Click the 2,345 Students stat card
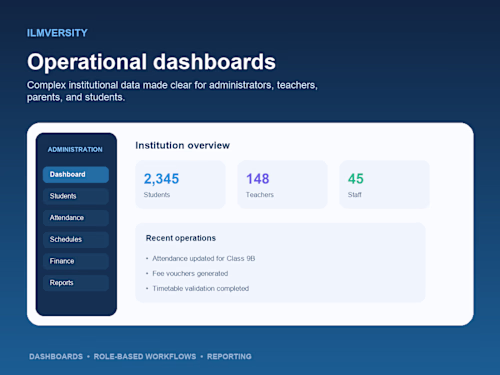This screenshot has height=375, width=500. tap(180, 184)
